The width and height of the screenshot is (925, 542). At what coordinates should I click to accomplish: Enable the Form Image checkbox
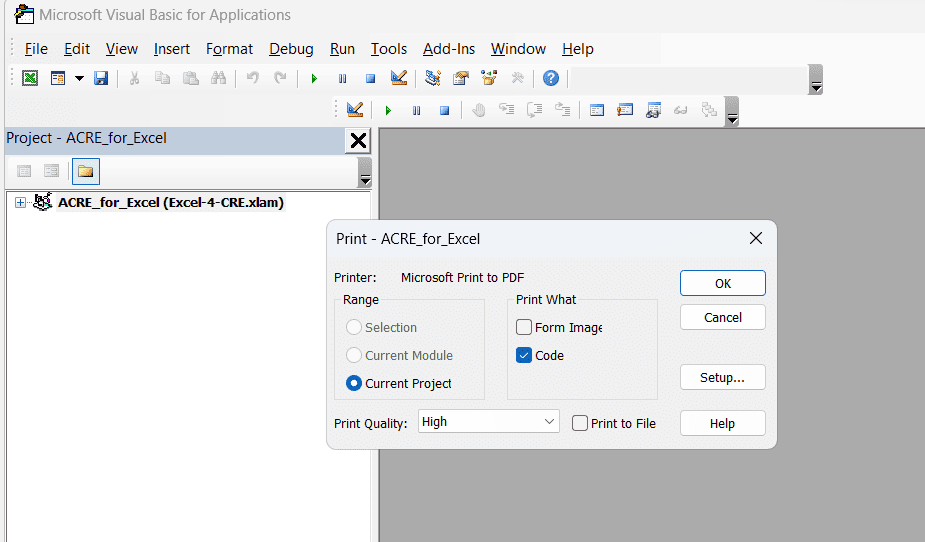tap(524, 327)
